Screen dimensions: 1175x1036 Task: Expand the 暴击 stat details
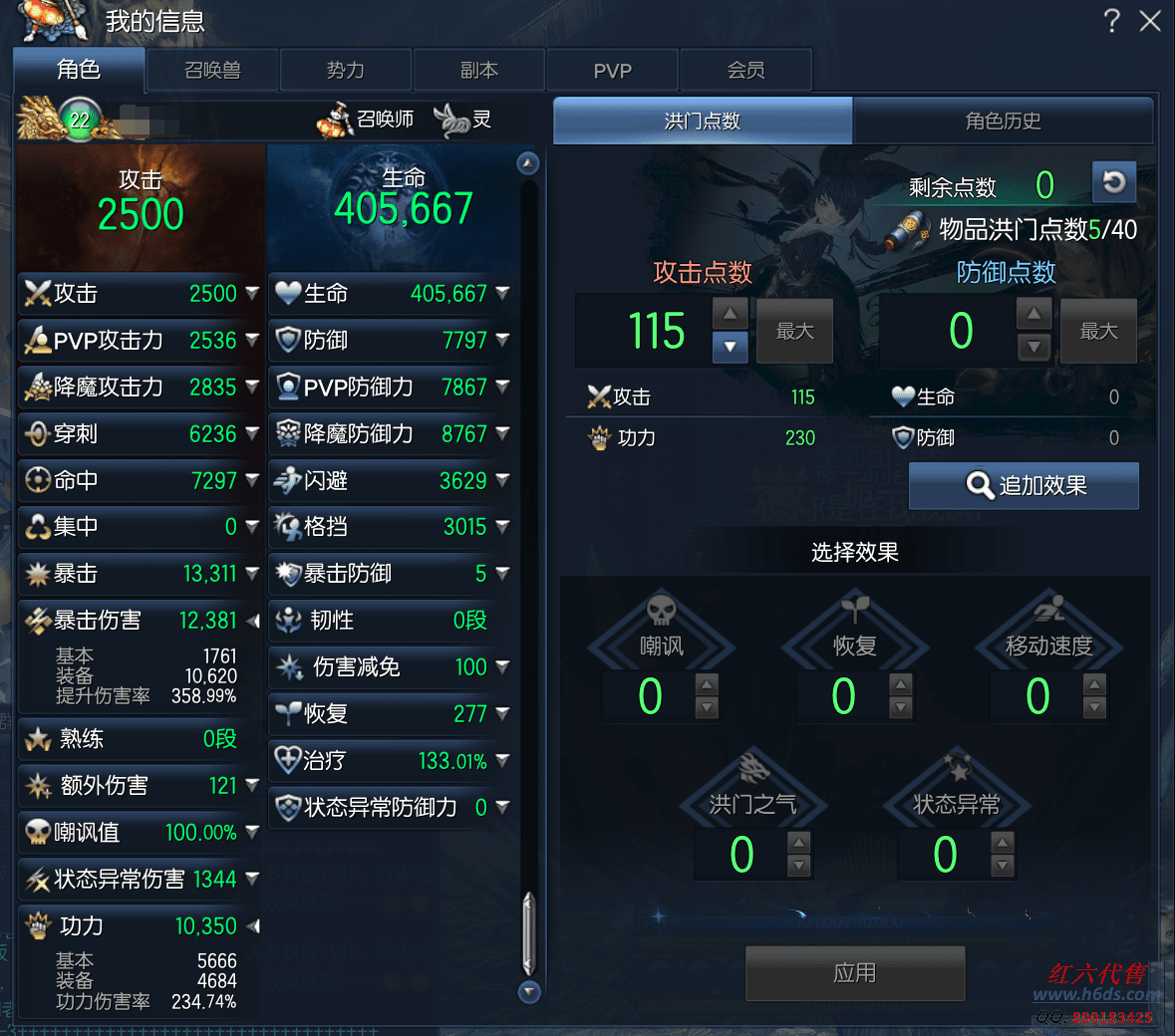252,574
